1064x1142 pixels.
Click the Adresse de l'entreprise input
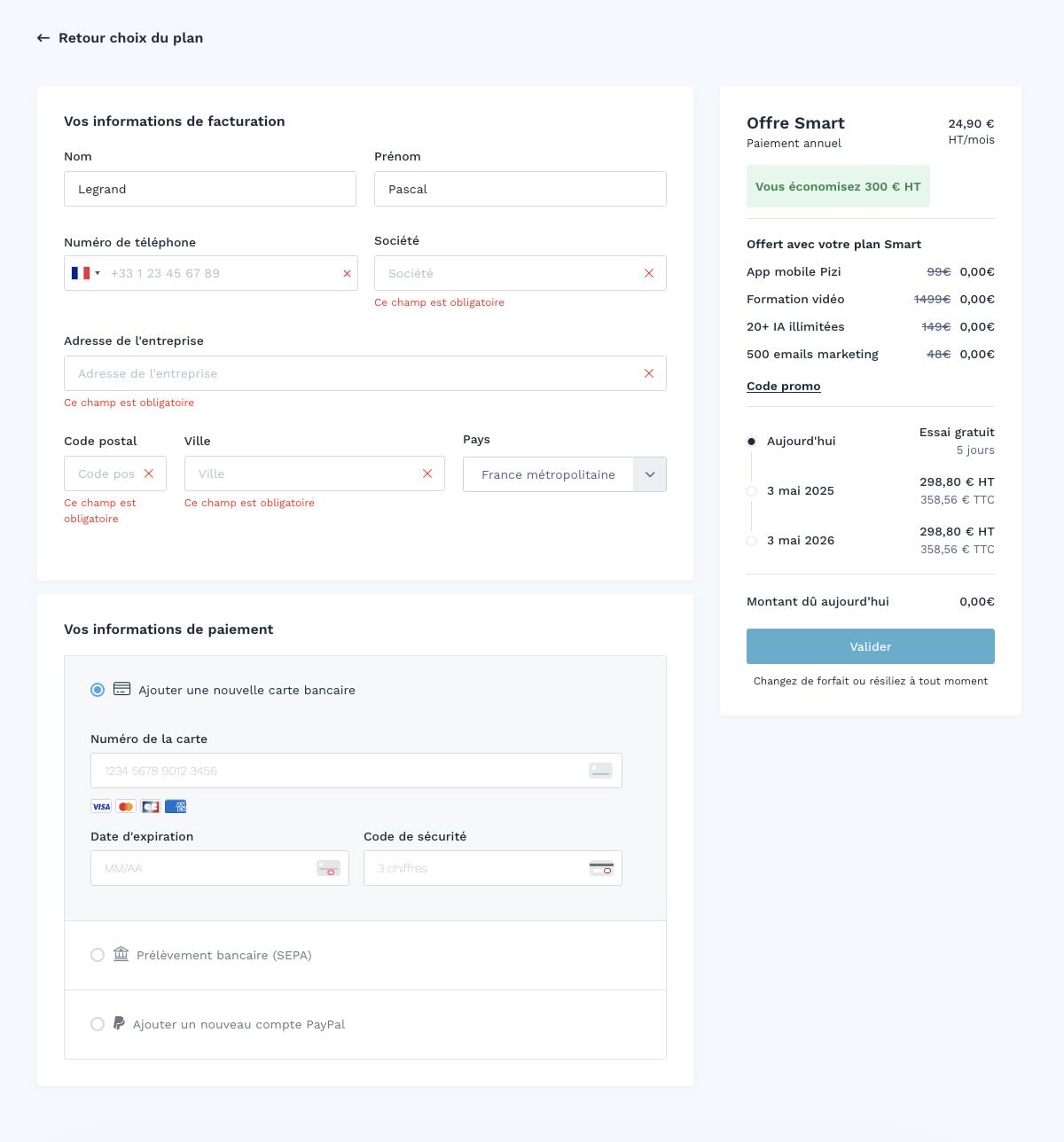pos(365,373)
